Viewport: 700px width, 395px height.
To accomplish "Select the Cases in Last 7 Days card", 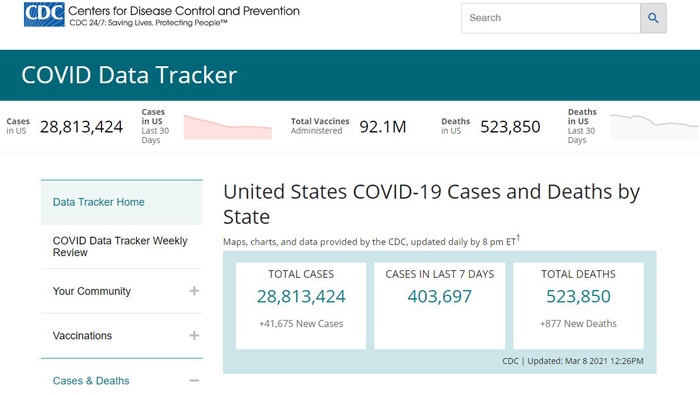I will tap(440, 305).
